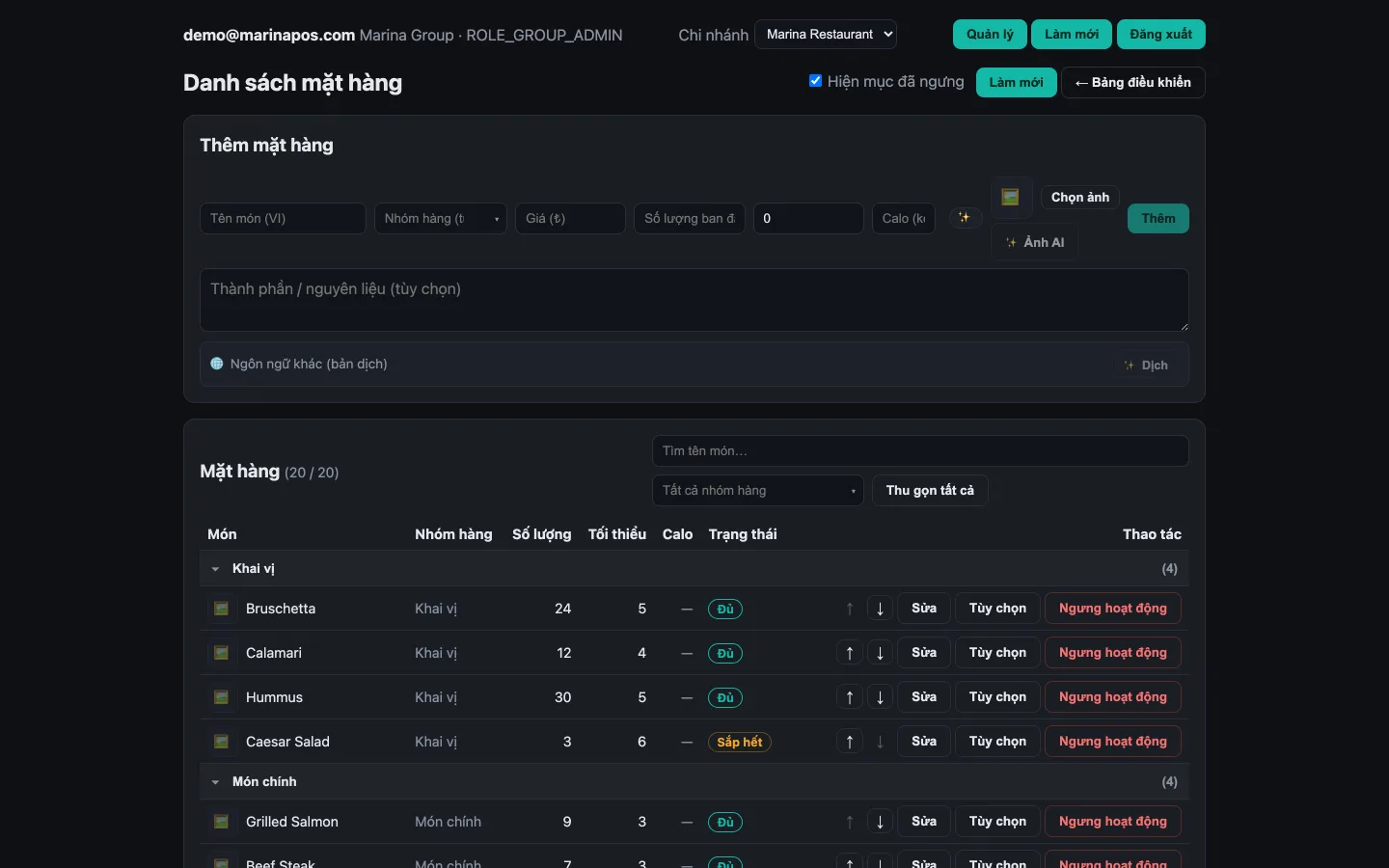The height and width of the screenshot is (868, 1389).
Task: Move Caesar Salad up with the arrow icon
Action: 850,742
